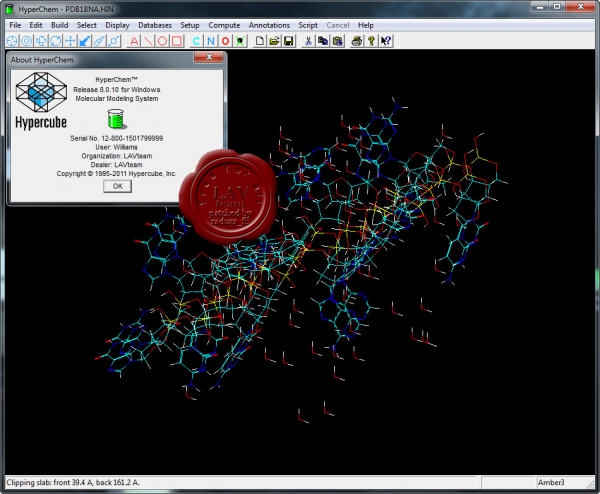Image resolution: width=600 pixels, height=494 pixels.
Task: Maximize the HyperChem window
Action: coord(557,7)
